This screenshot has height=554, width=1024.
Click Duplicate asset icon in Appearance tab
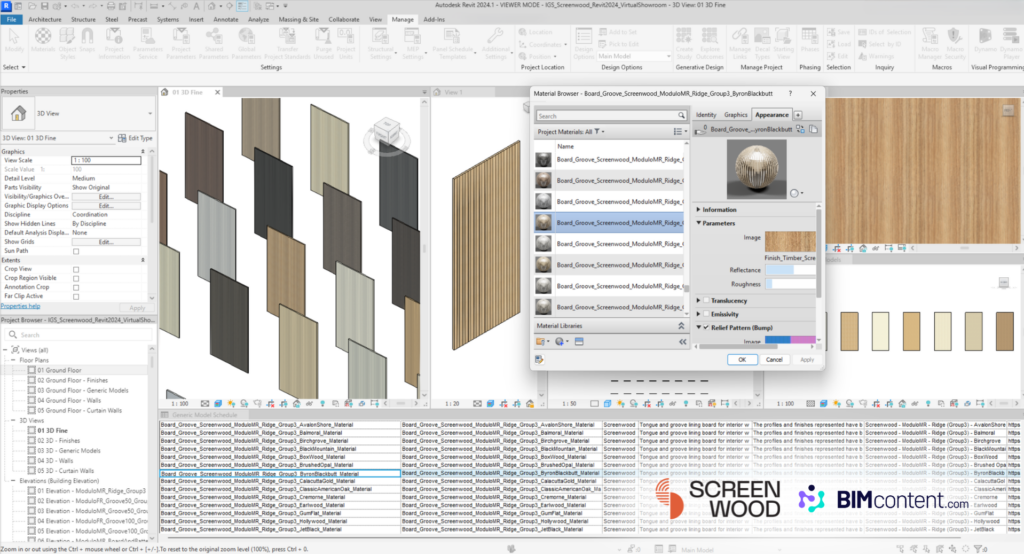pyautogui.click(x=813, y=129)
